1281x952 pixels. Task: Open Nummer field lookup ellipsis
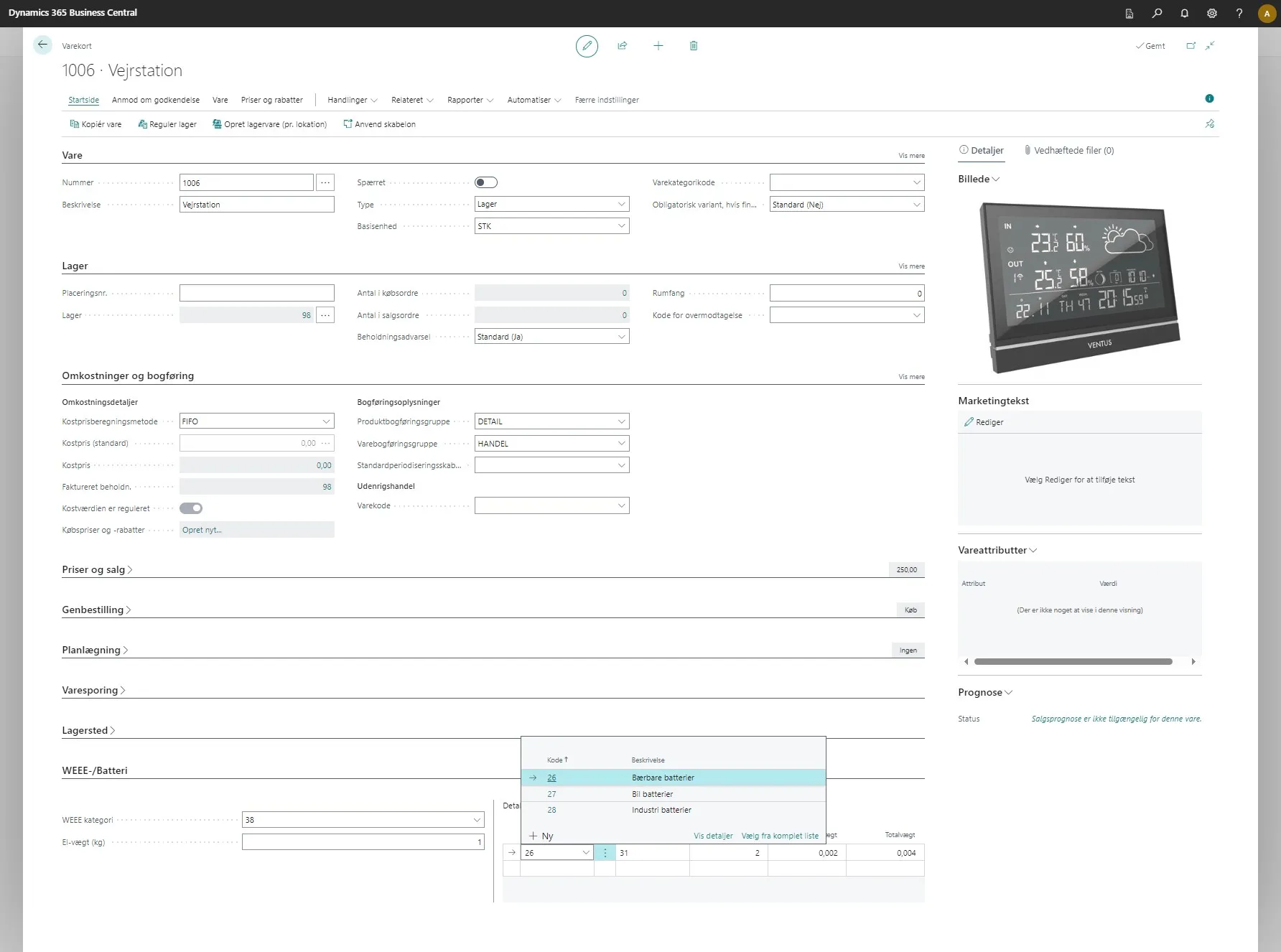click(x=325, y=183)
